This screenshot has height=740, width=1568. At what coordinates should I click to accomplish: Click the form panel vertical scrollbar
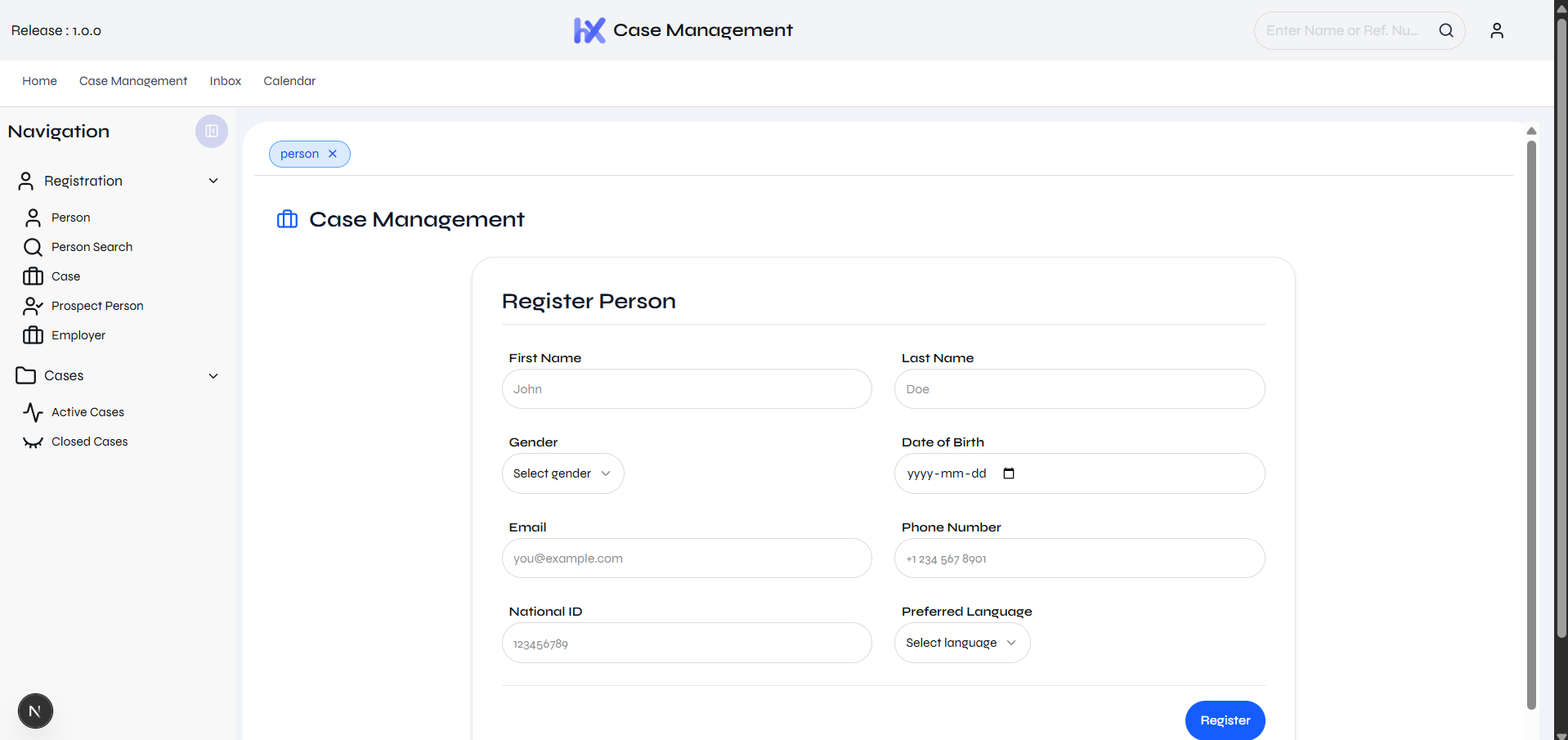tap(1530, 425)
